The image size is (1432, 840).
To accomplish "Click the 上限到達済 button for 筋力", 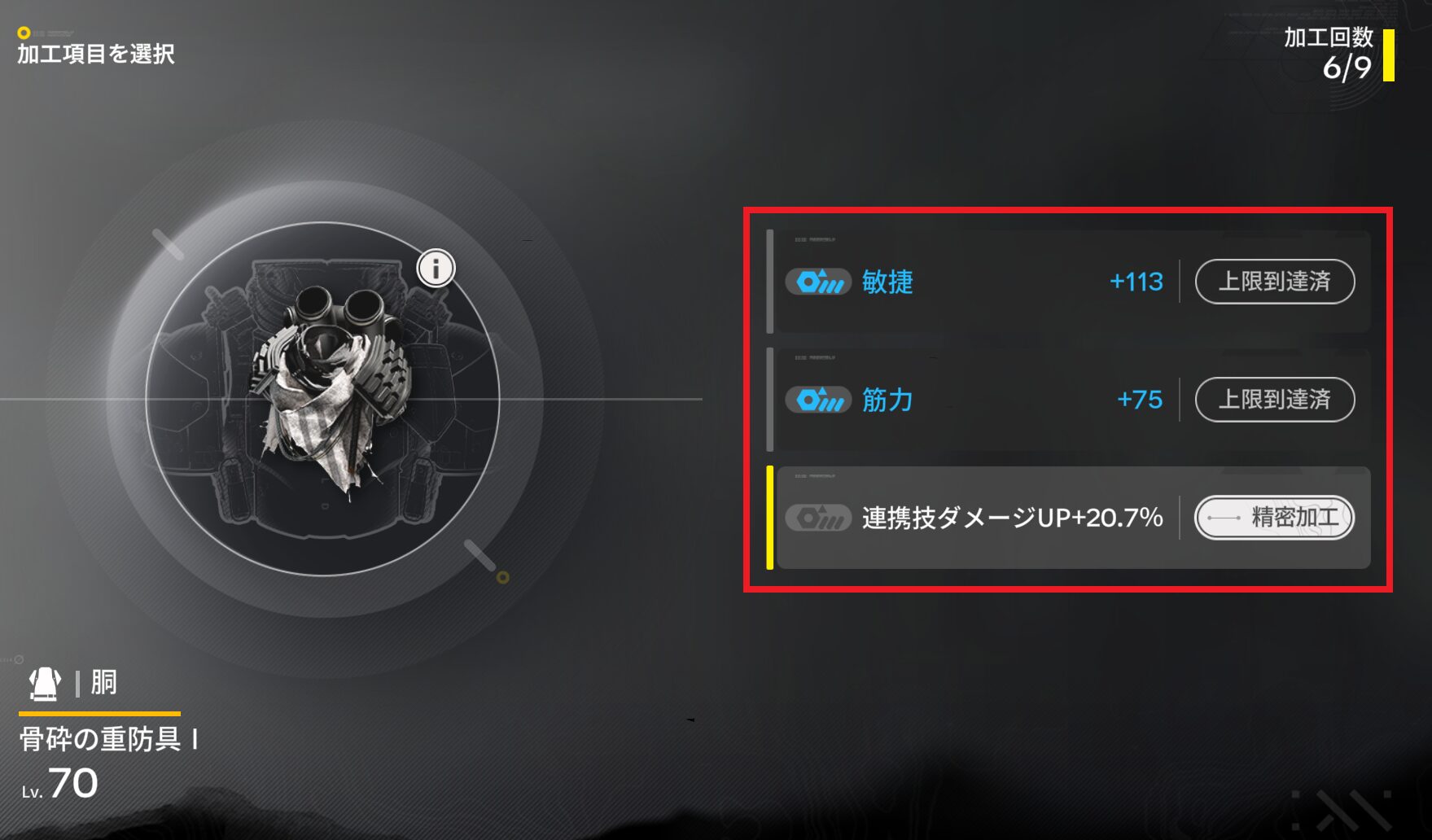I will pos(1275,400).
